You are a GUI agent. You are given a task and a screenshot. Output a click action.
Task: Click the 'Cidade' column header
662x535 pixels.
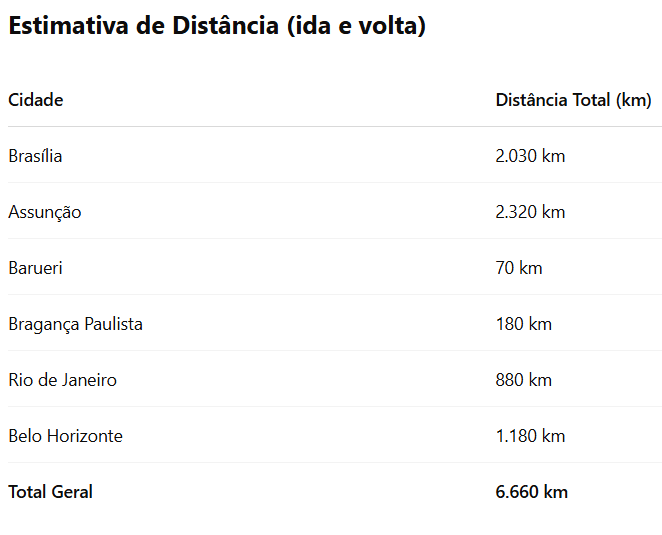[36, 100]
